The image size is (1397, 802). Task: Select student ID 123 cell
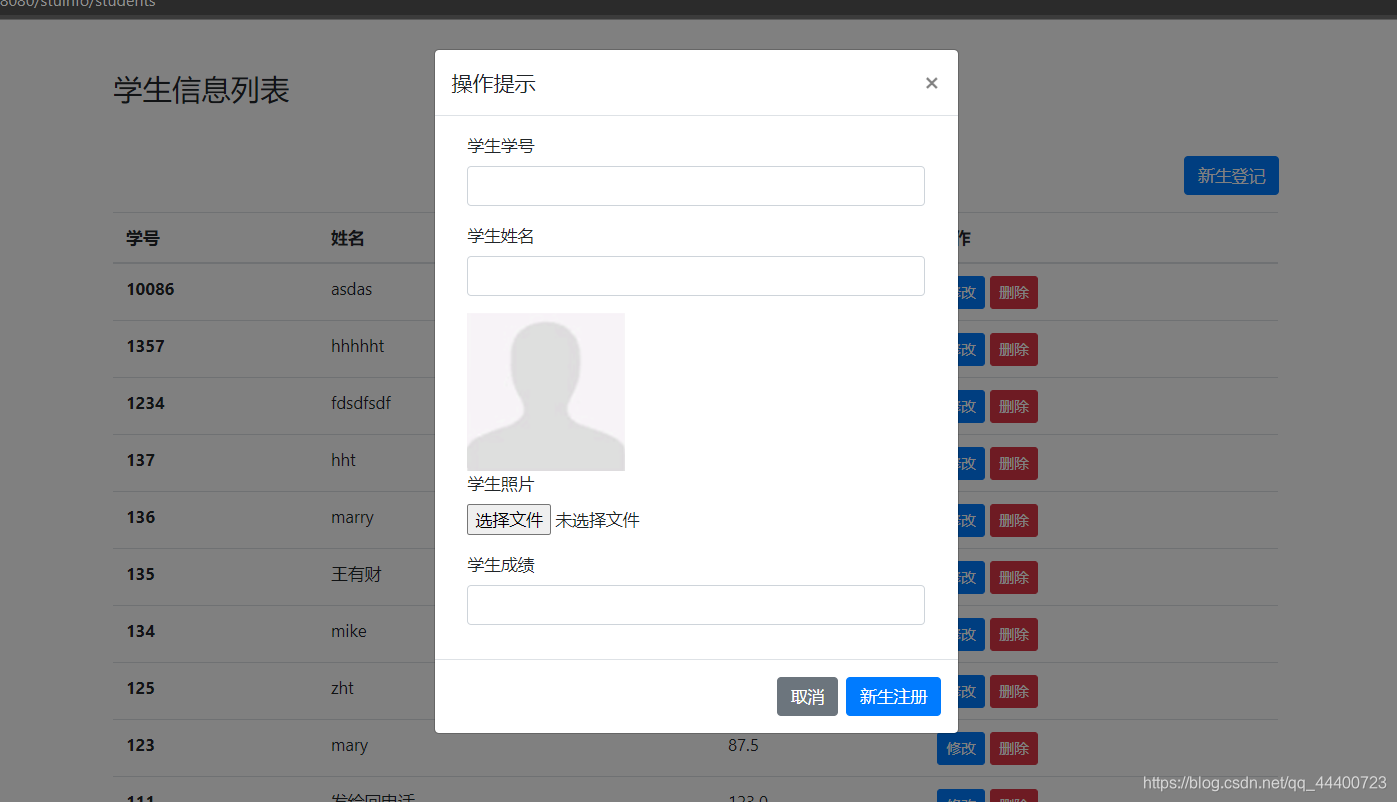(140, 745)
